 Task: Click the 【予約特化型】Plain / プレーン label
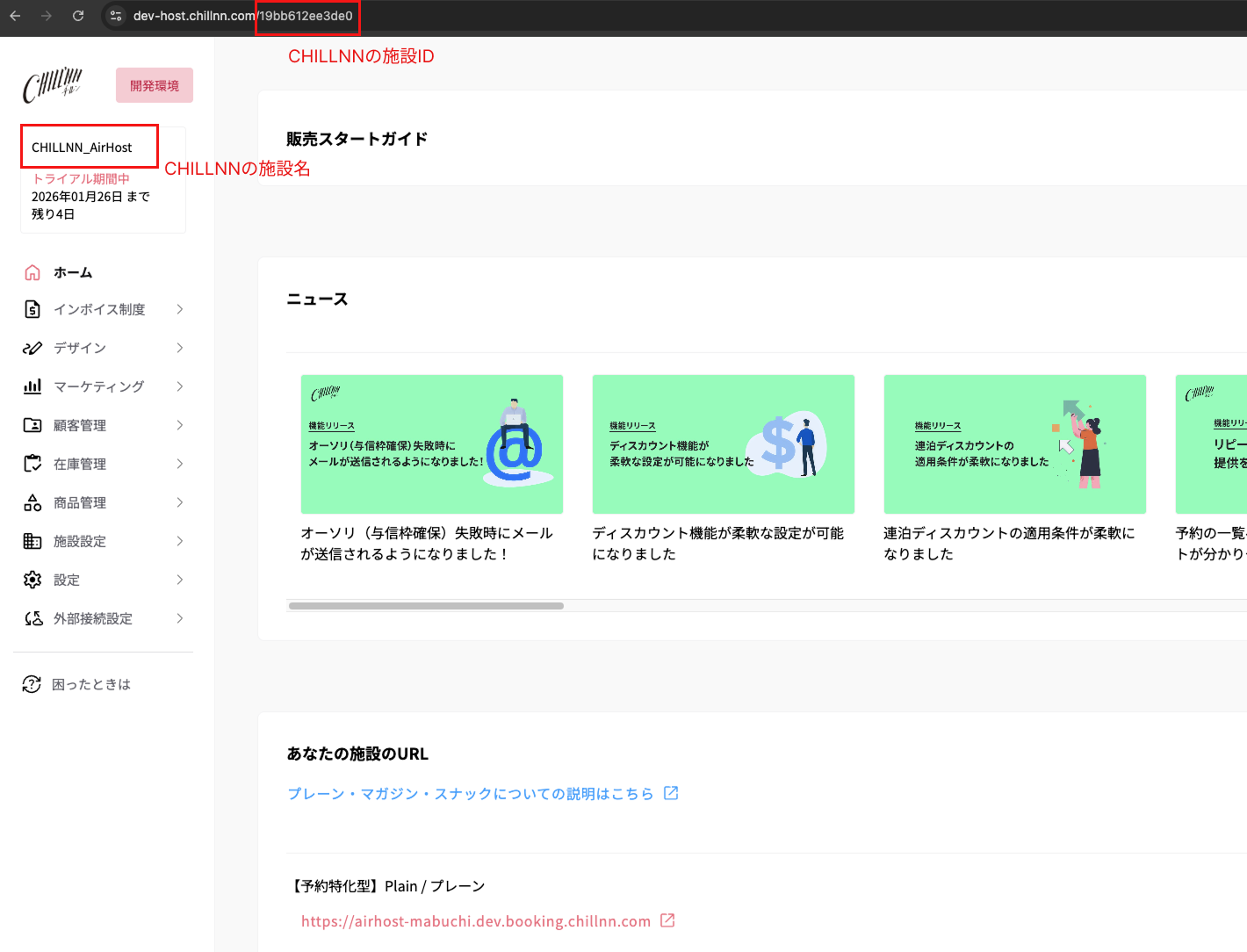386,886
